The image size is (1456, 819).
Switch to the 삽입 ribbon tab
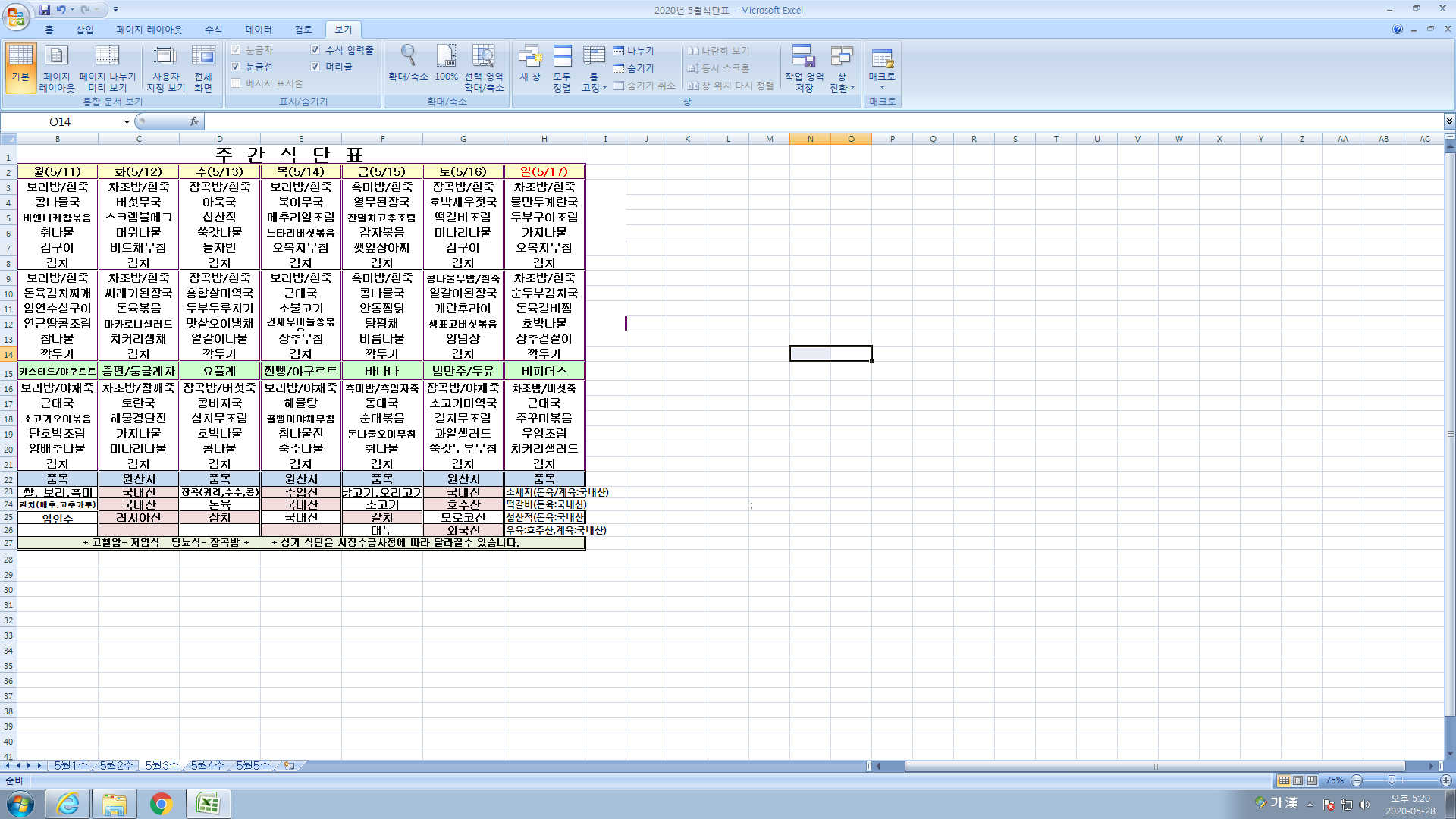click(84, 30)
